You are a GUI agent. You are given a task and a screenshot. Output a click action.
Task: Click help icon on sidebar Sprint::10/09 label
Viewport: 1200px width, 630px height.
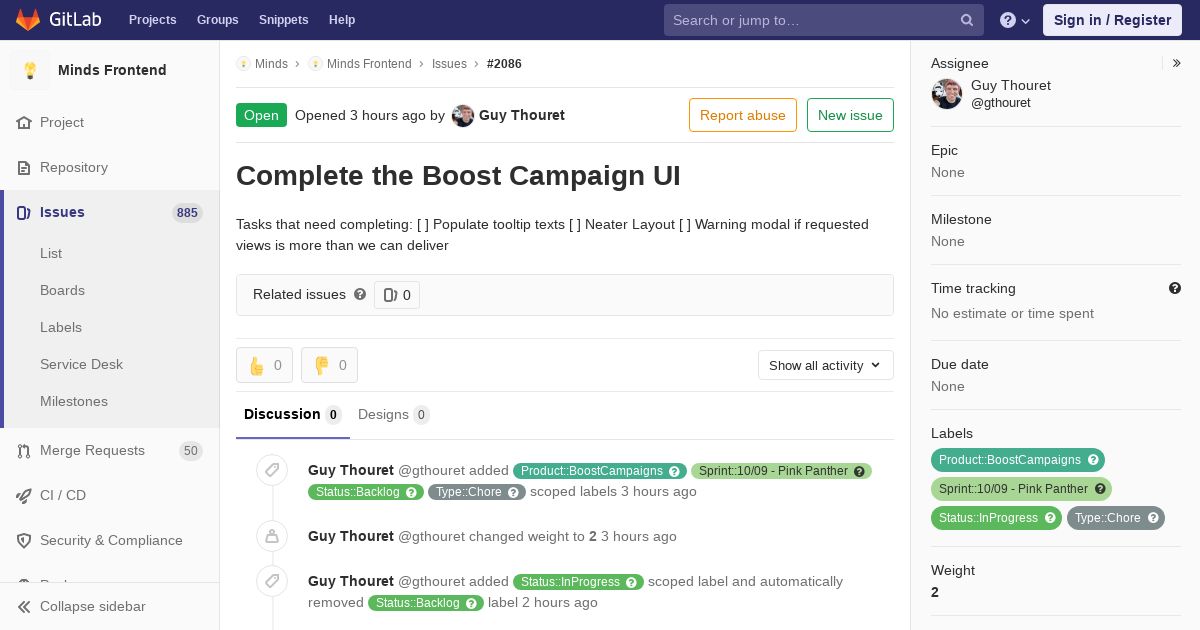click(x=1100, y=489)
